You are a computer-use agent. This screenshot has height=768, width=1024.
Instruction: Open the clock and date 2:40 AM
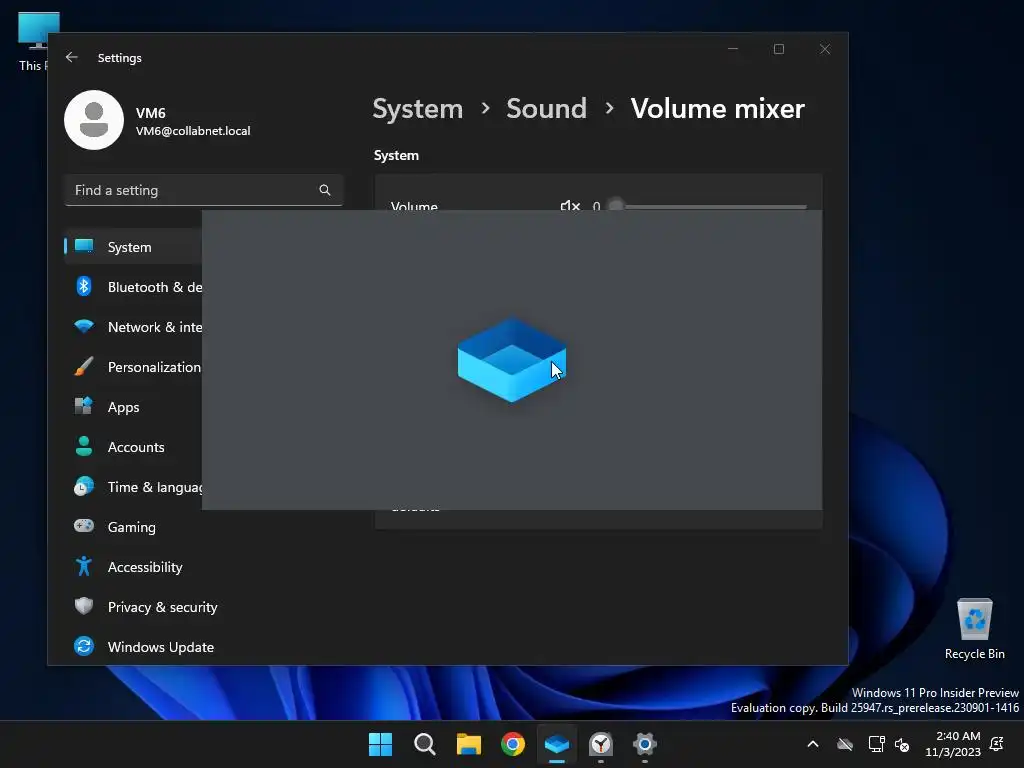[x=953, y=744]
